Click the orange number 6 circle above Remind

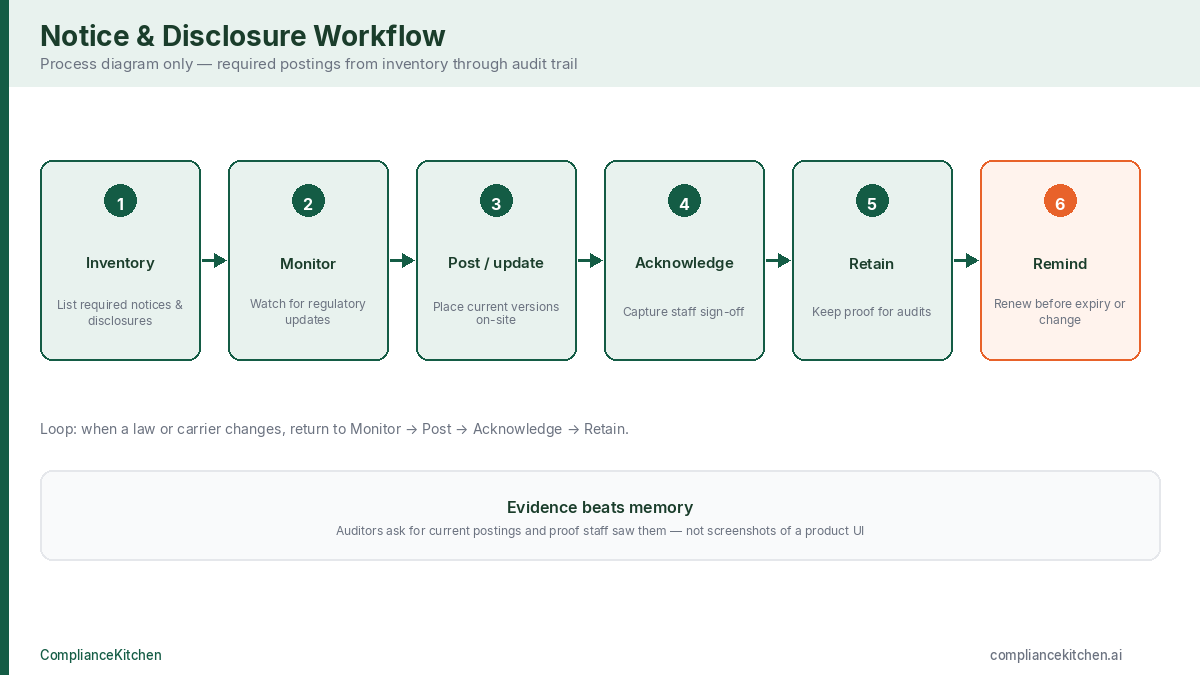pos(1060,201)
